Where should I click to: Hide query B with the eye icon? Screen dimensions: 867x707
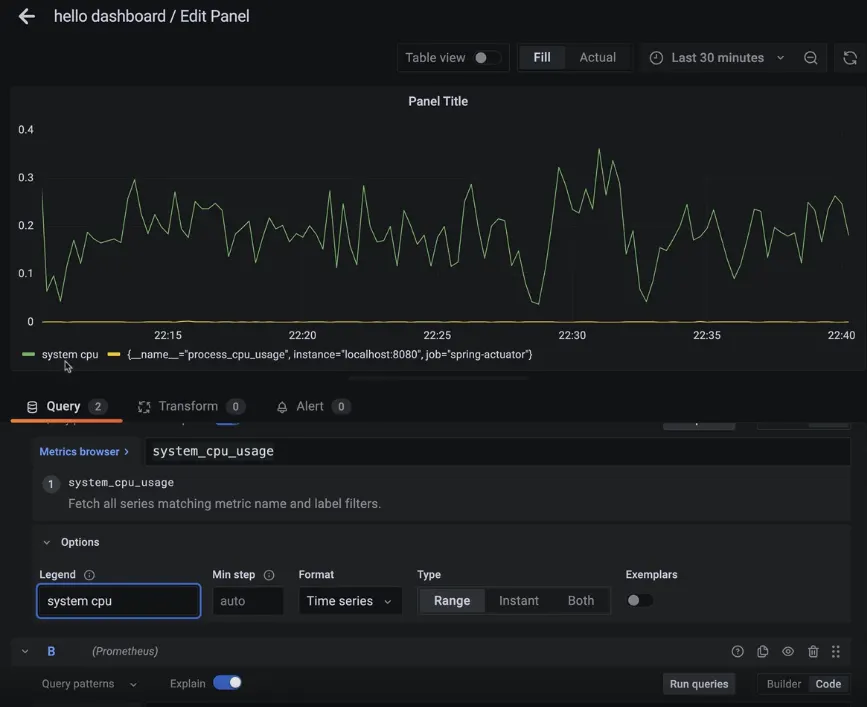(x=788, y=651)
